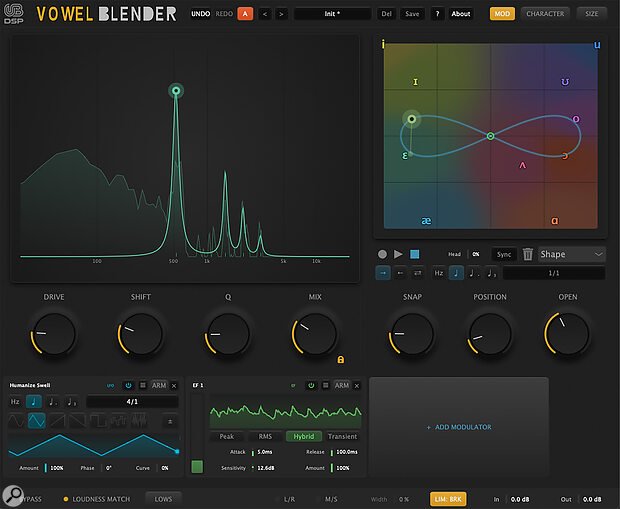
Task: Remove the EF 1 modulator with X
Action: [x=357, y=386]
